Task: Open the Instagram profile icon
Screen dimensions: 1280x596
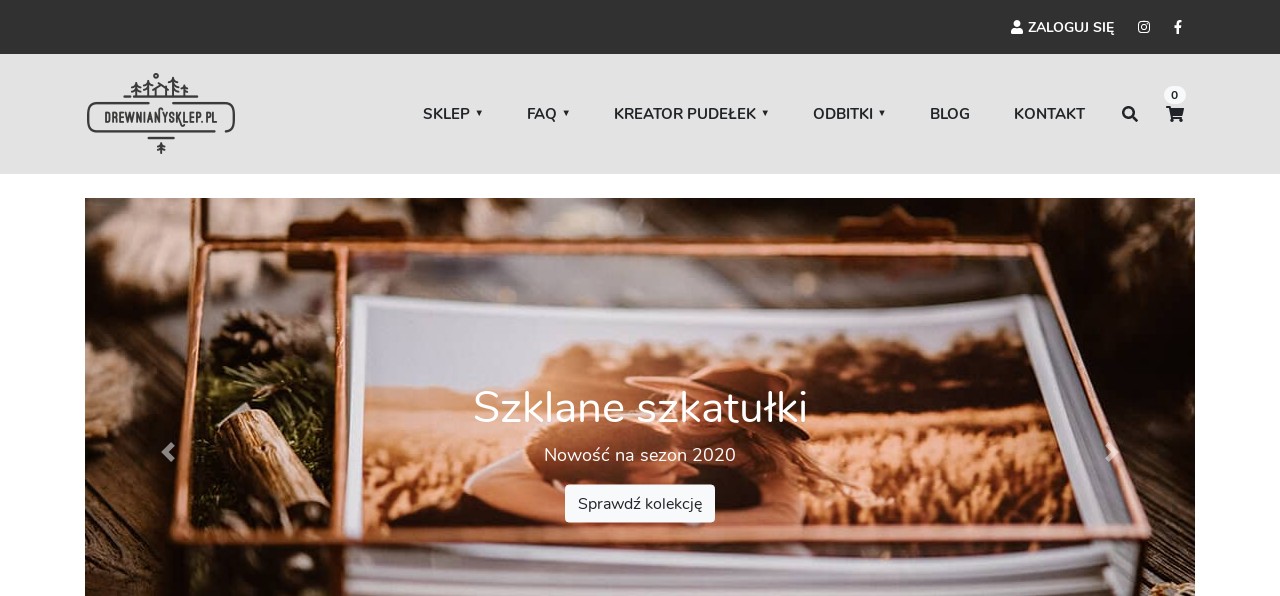Action: click(x=1144, y=27)
